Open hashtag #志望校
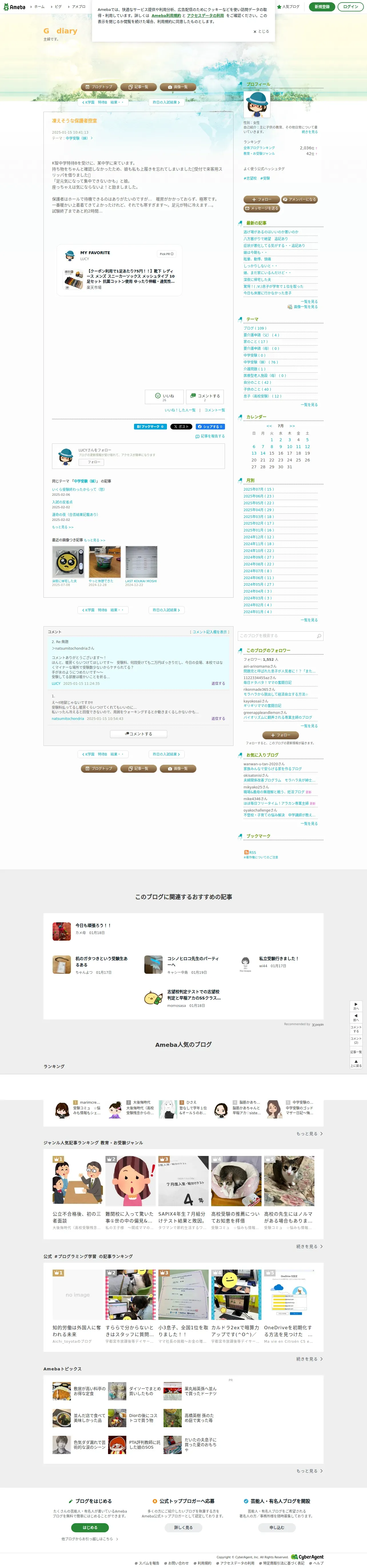The width and height of the screenshot is (367, 1568). click(250, 178)
